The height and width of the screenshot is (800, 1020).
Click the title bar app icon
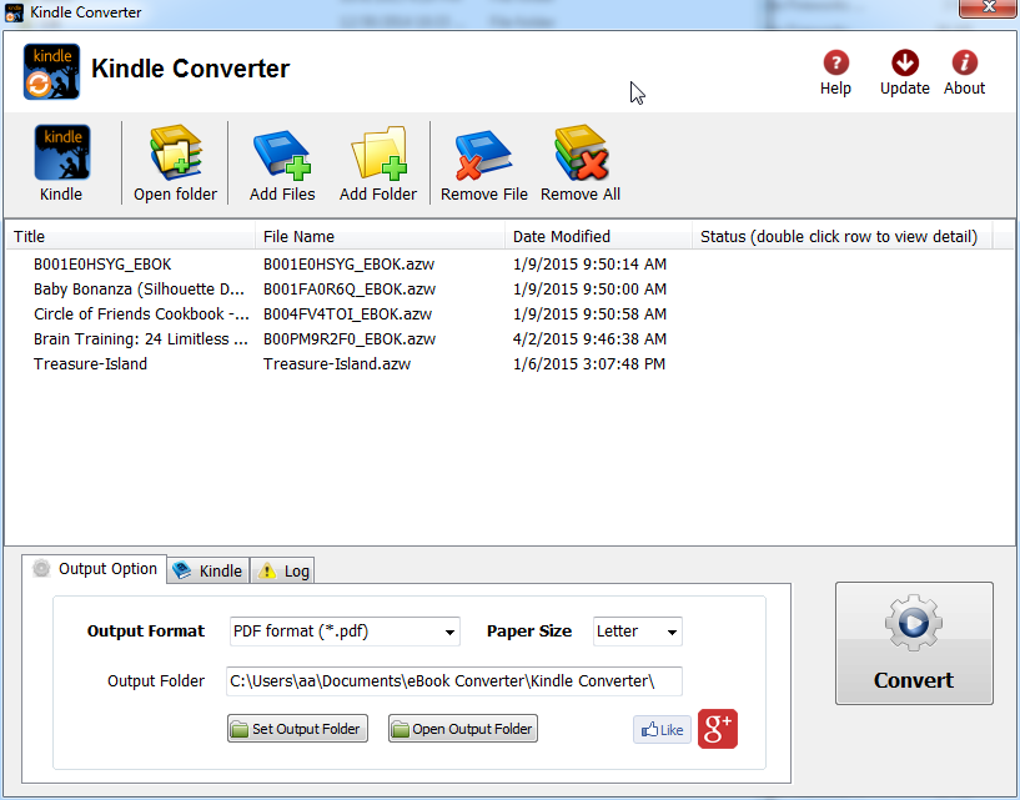point(14,12)
